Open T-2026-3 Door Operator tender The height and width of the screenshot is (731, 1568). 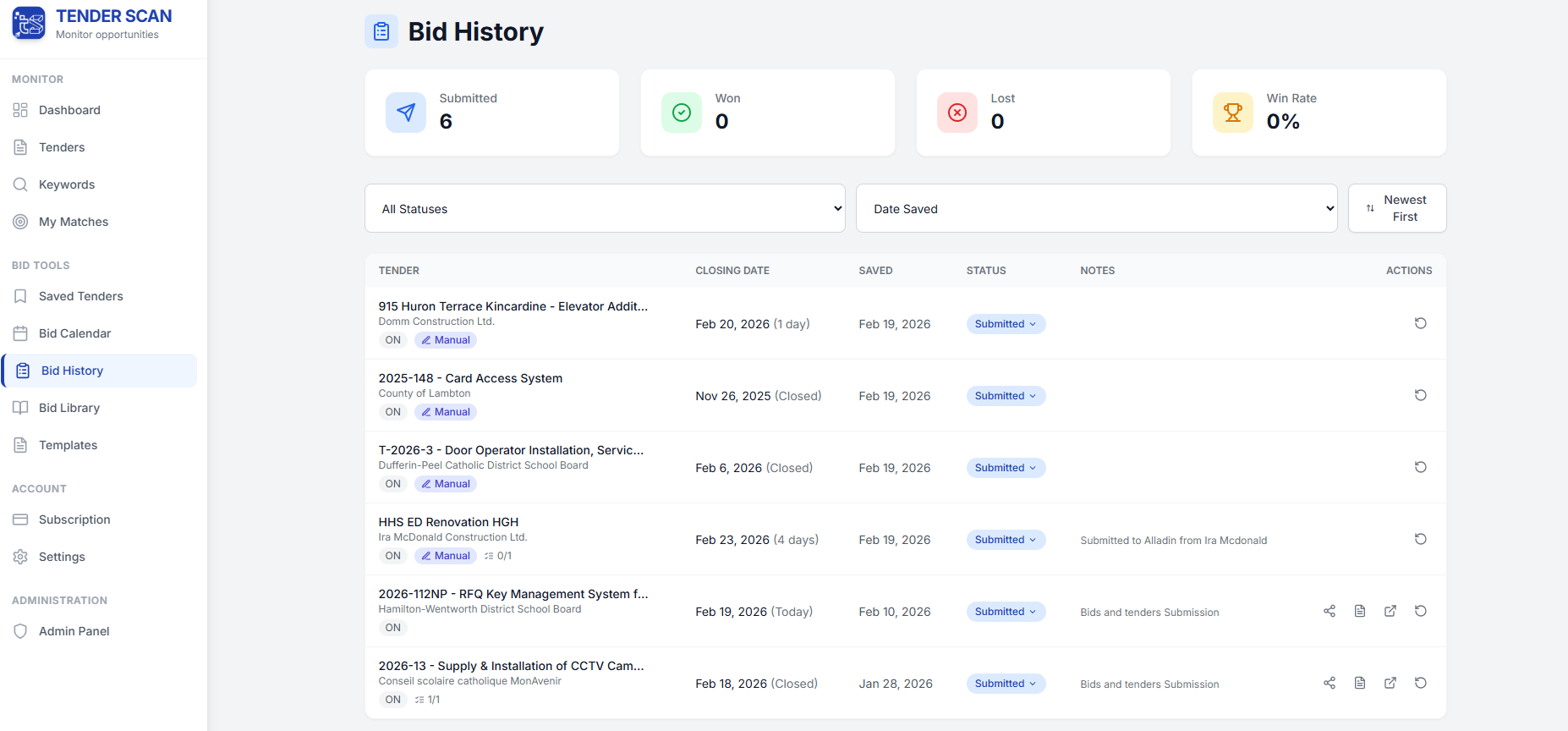(x=511, y=450)
